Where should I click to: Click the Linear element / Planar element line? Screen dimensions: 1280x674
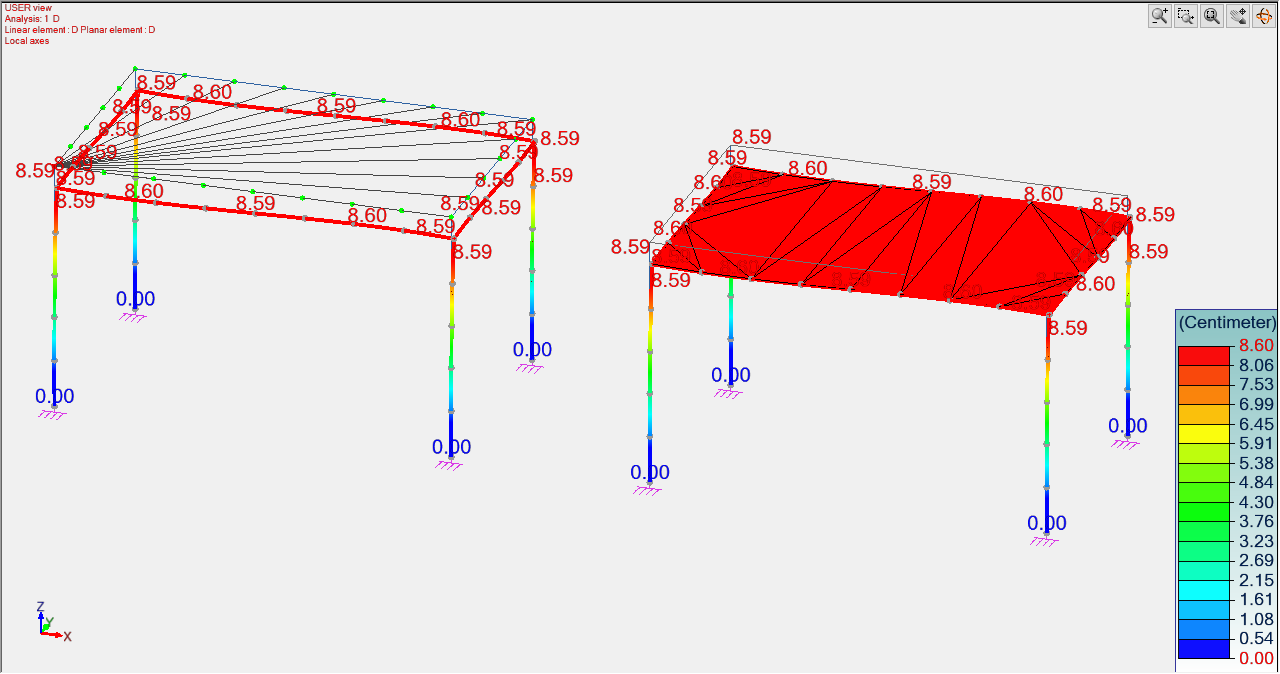point(80,30)
